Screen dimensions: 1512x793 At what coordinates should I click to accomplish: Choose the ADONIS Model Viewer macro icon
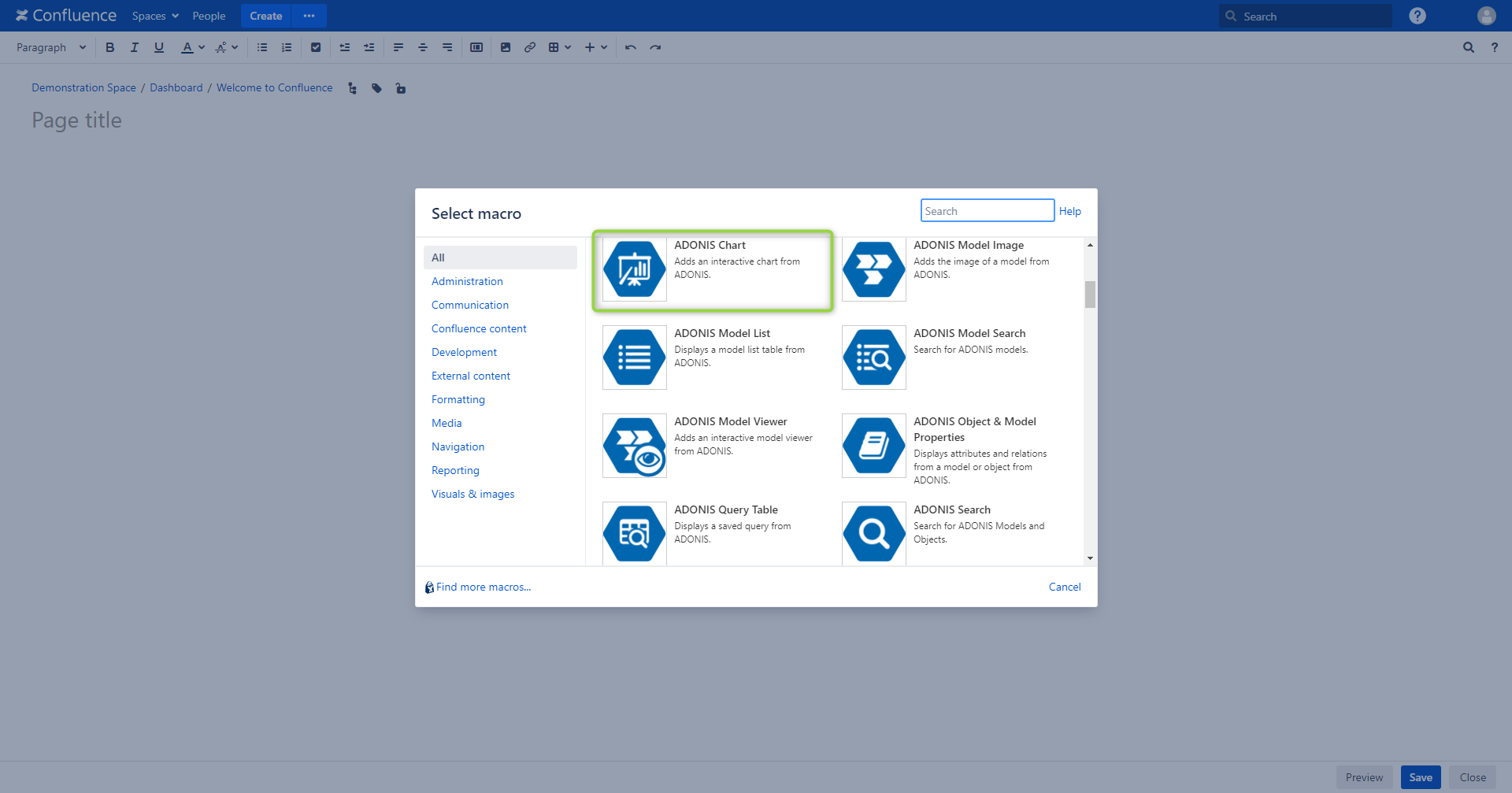tap(635, 446)
